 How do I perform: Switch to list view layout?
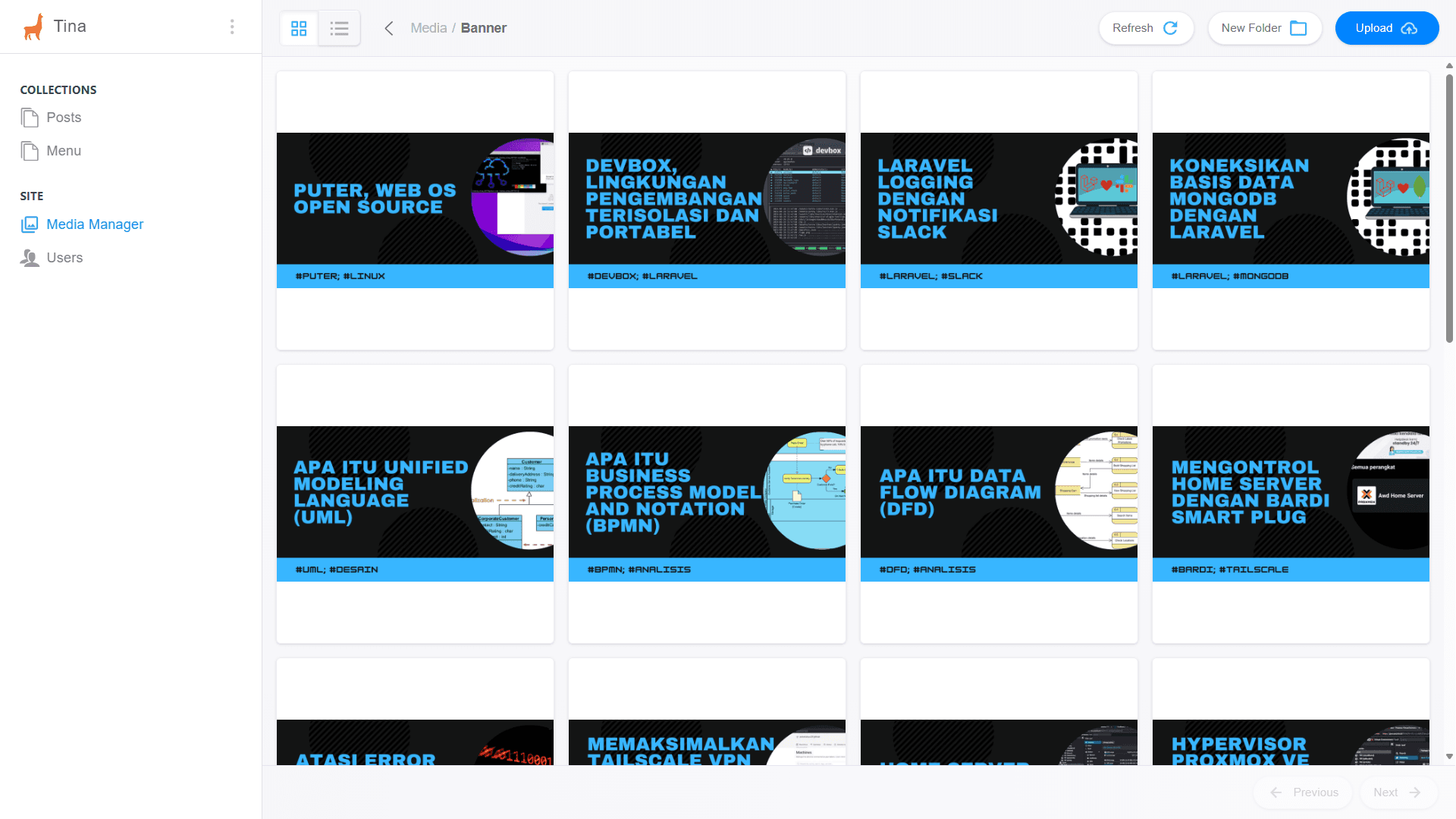tap(339, 28)
